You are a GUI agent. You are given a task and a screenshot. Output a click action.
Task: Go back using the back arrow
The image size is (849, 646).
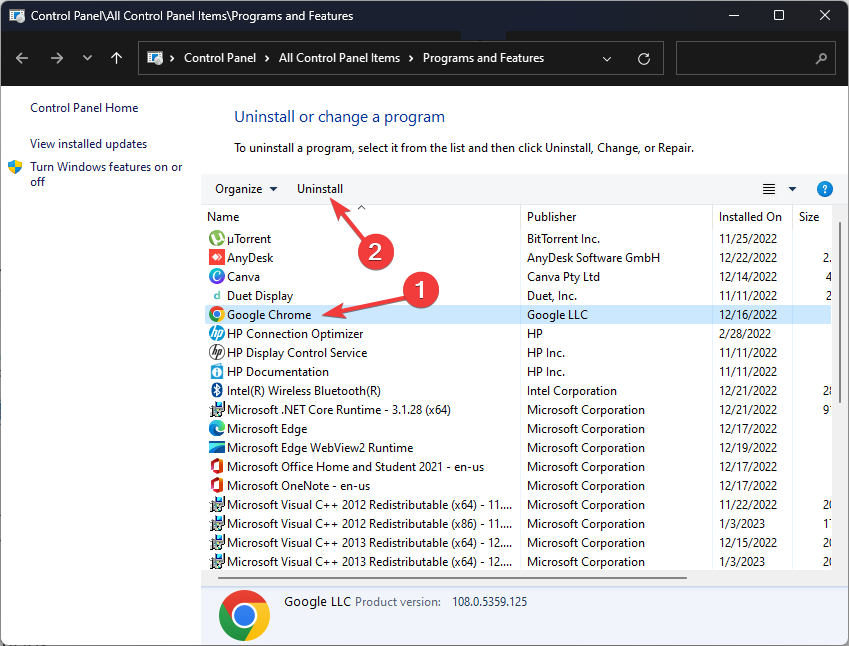(22, 58)
